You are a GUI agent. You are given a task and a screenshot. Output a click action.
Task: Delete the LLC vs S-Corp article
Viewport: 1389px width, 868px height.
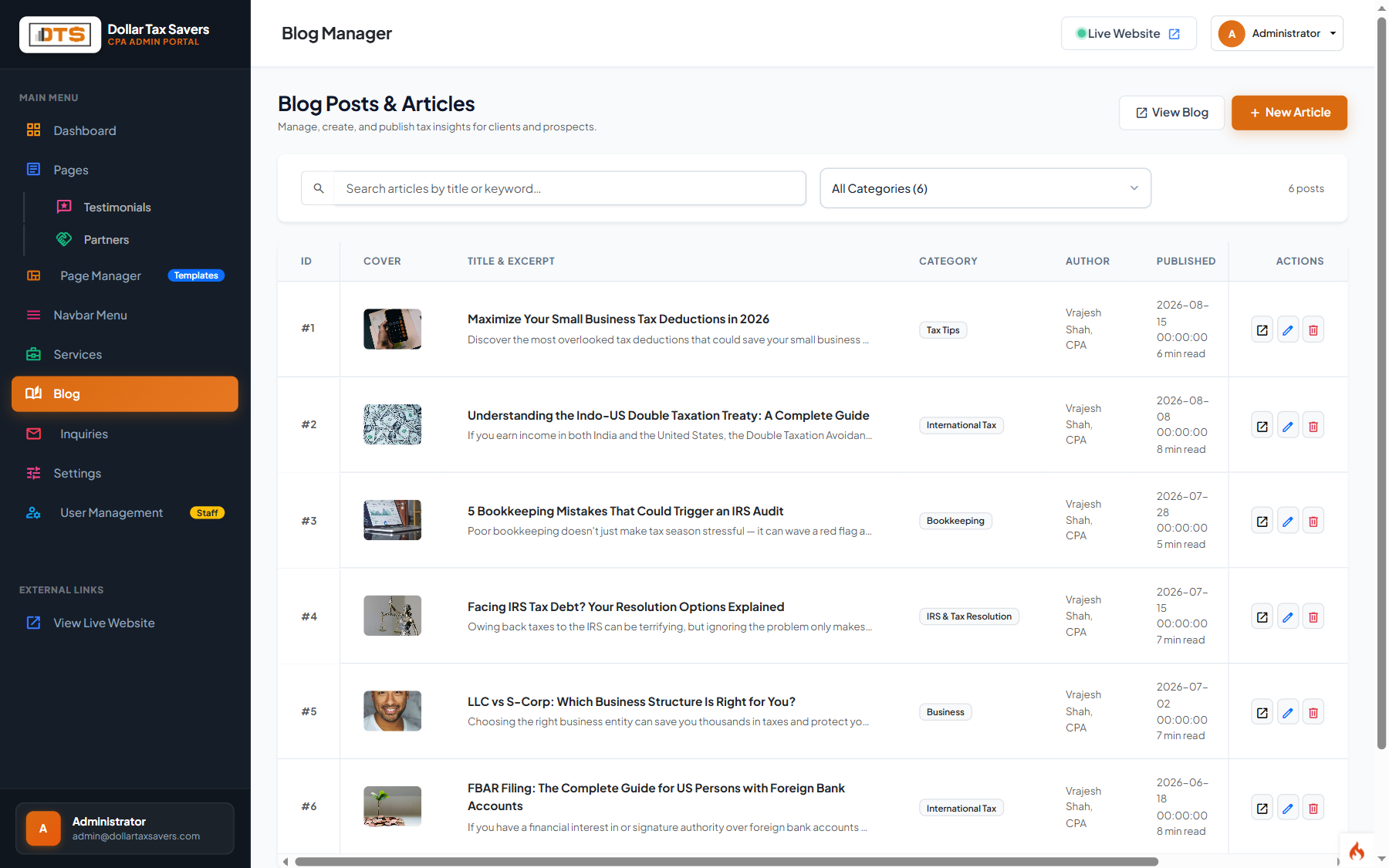click(x=1313, y=713)
